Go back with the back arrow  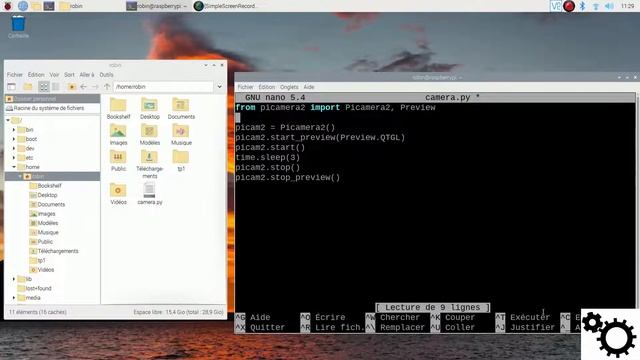click(83, 87)
